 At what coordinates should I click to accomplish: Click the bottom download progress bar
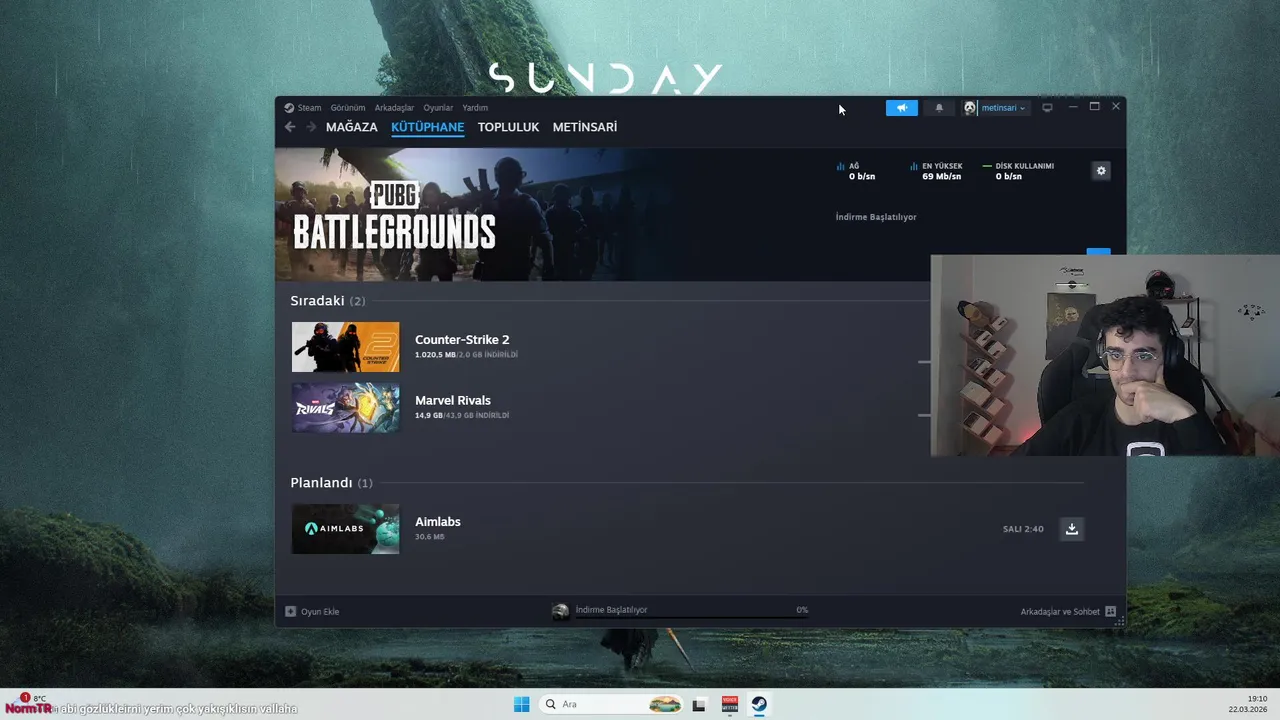[692, 618]
